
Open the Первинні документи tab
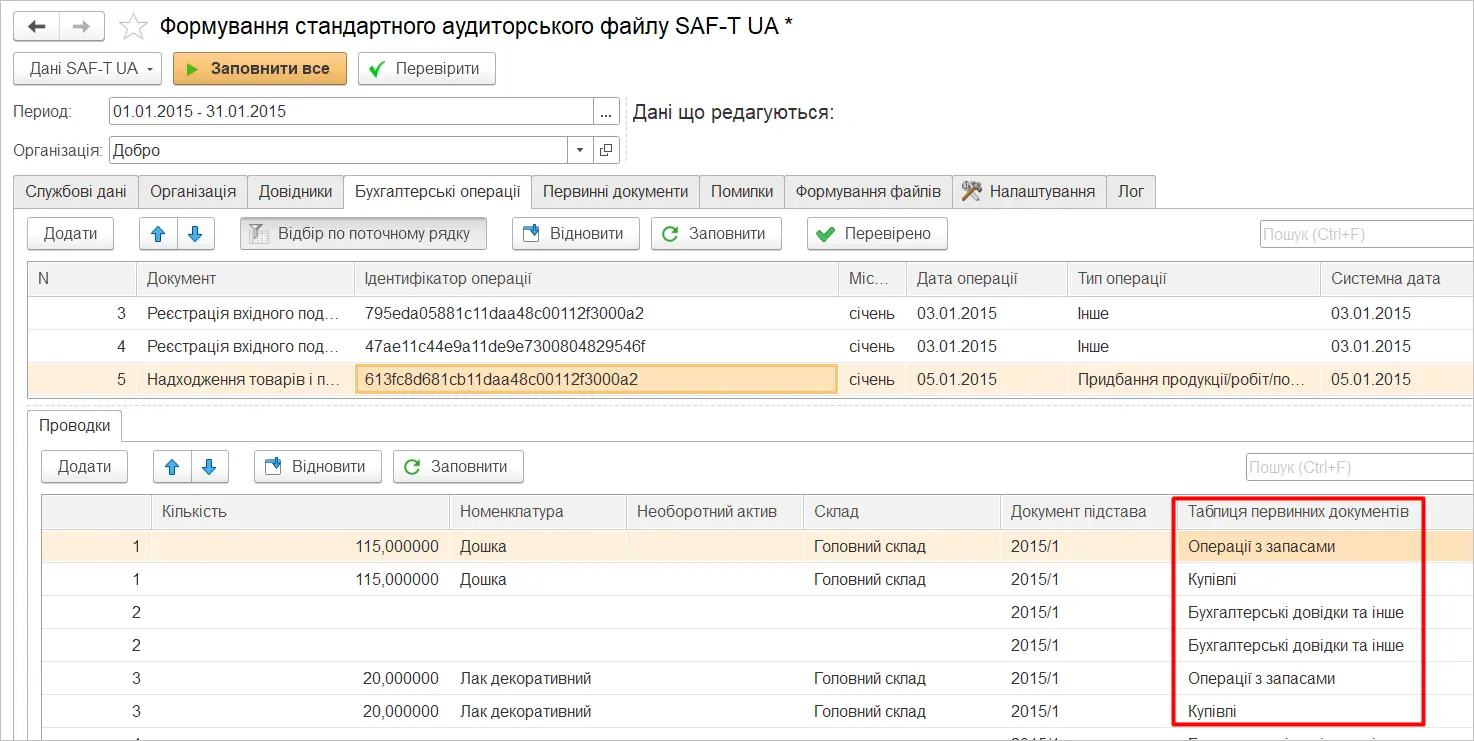point(615,191)
